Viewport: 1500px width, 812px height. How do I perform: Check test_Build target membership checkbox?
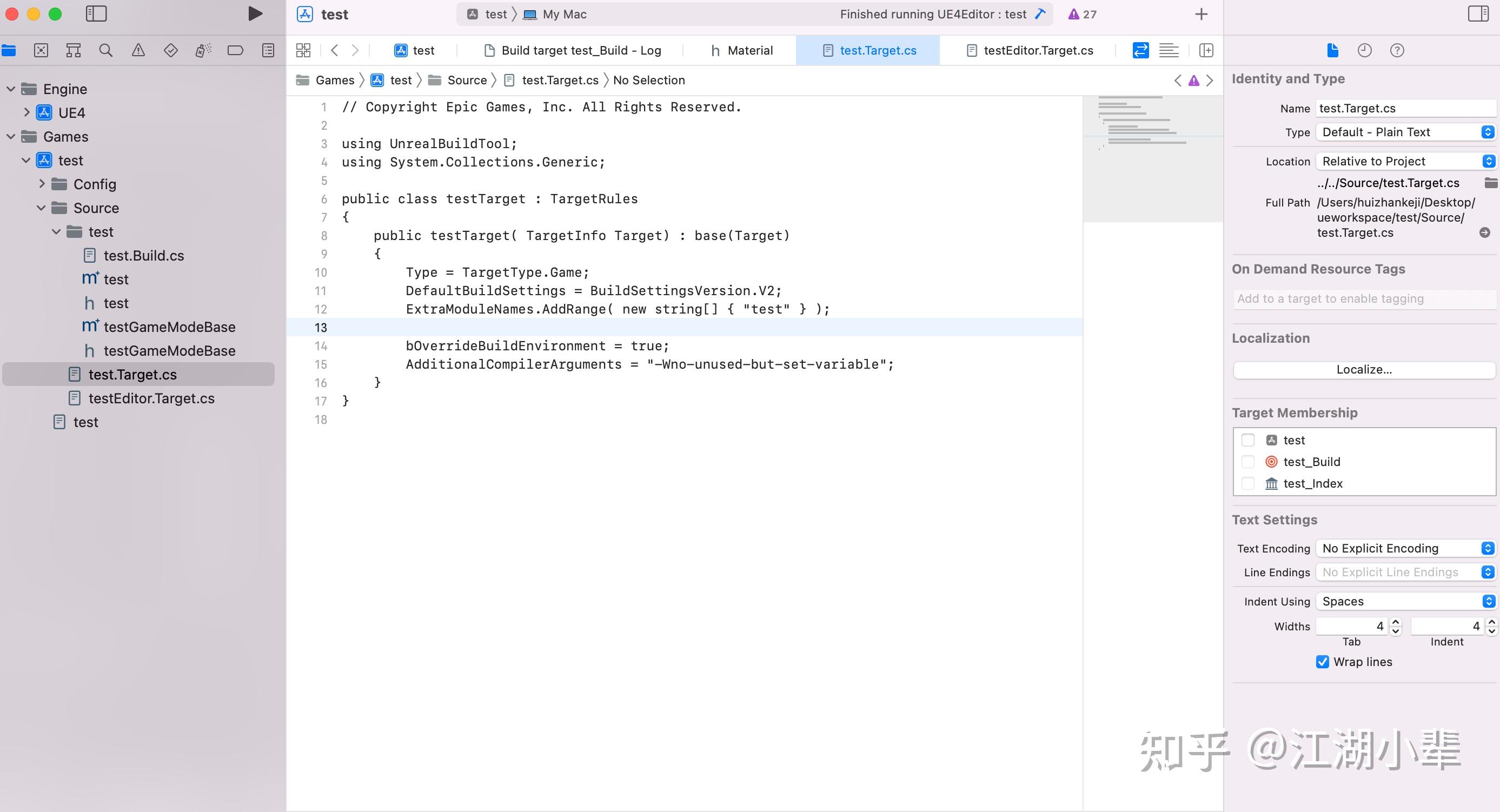tap(1248, 462)
